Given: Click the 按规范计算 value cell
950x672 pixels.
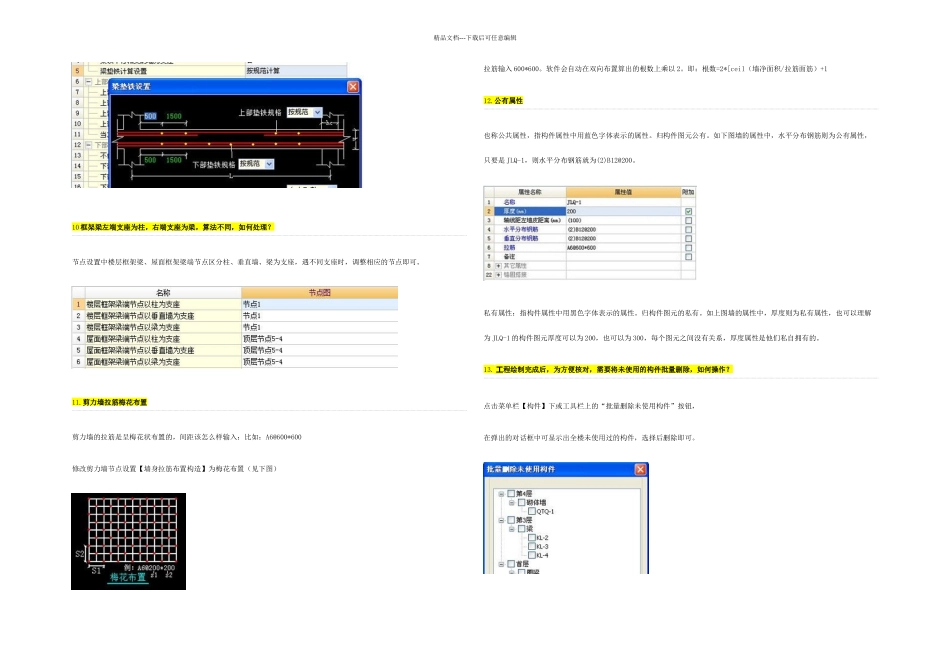Looking at the screenshot, I should tap(296, 71).
